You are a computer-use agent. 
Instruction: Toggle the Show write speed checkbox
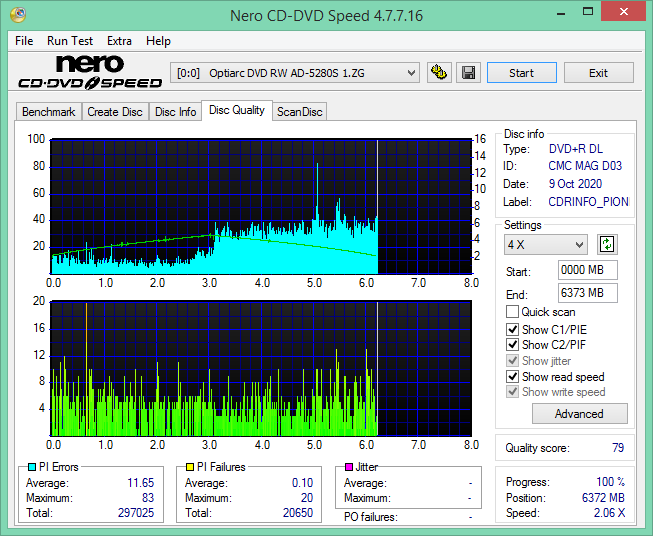click(512, 391)
